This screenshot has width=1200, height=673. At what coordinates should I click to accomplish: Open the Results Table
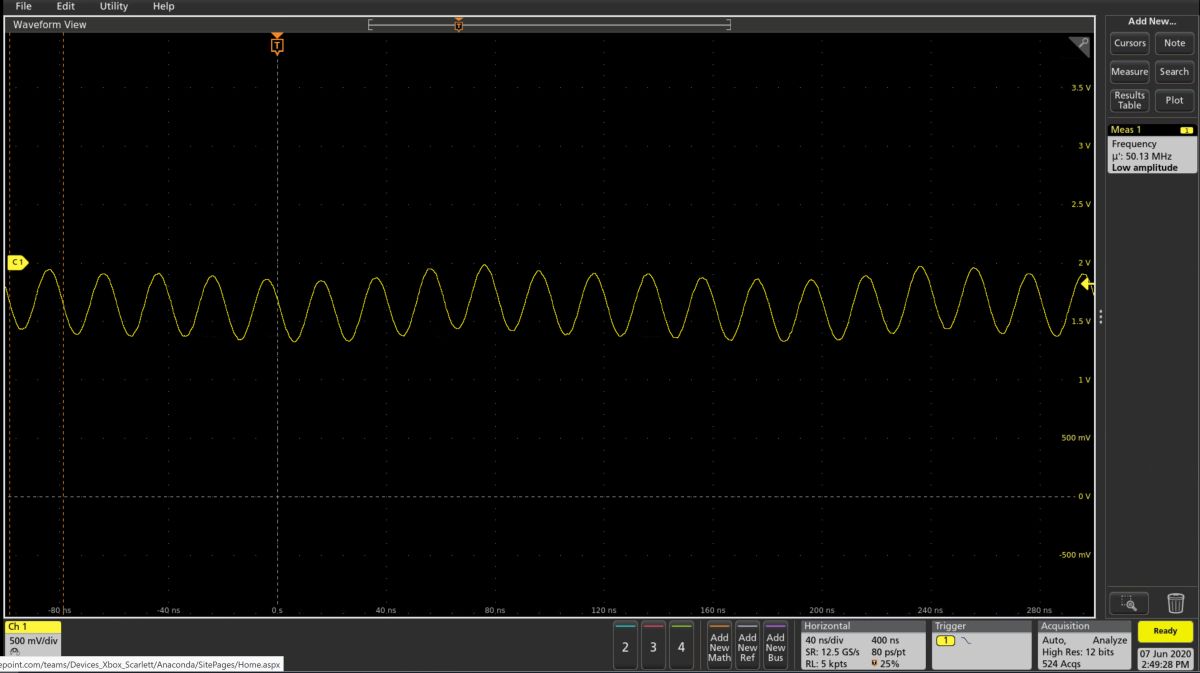(1130, 101)
